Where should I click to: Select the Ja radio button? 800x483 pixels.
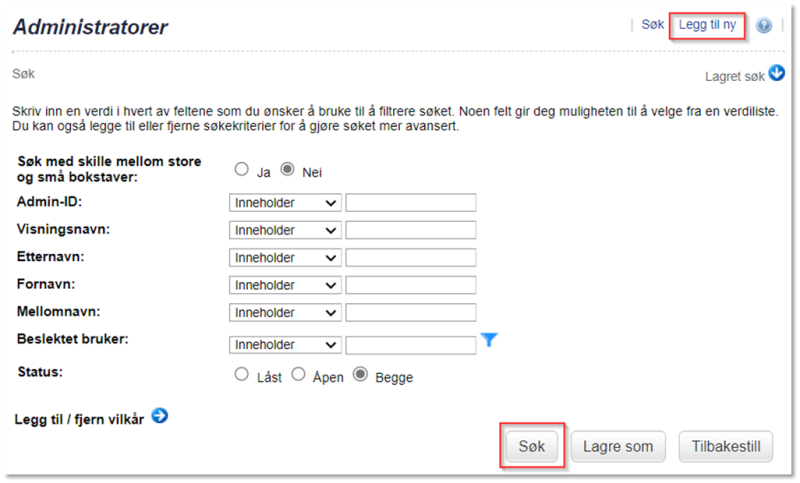pyautogui.click(x=241, y=169)
